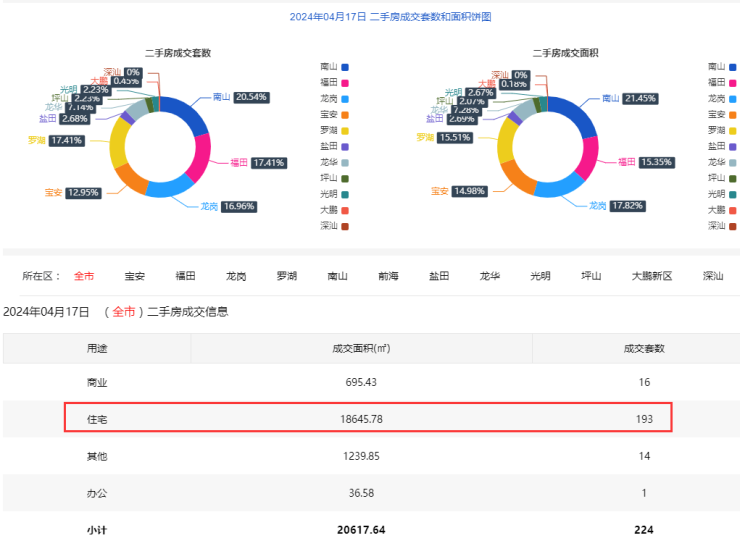The height and width of the screenshot is (546, 740).
Task: Hide 光明 series in 成交套数 legend
Action: (x=345, y=194)
